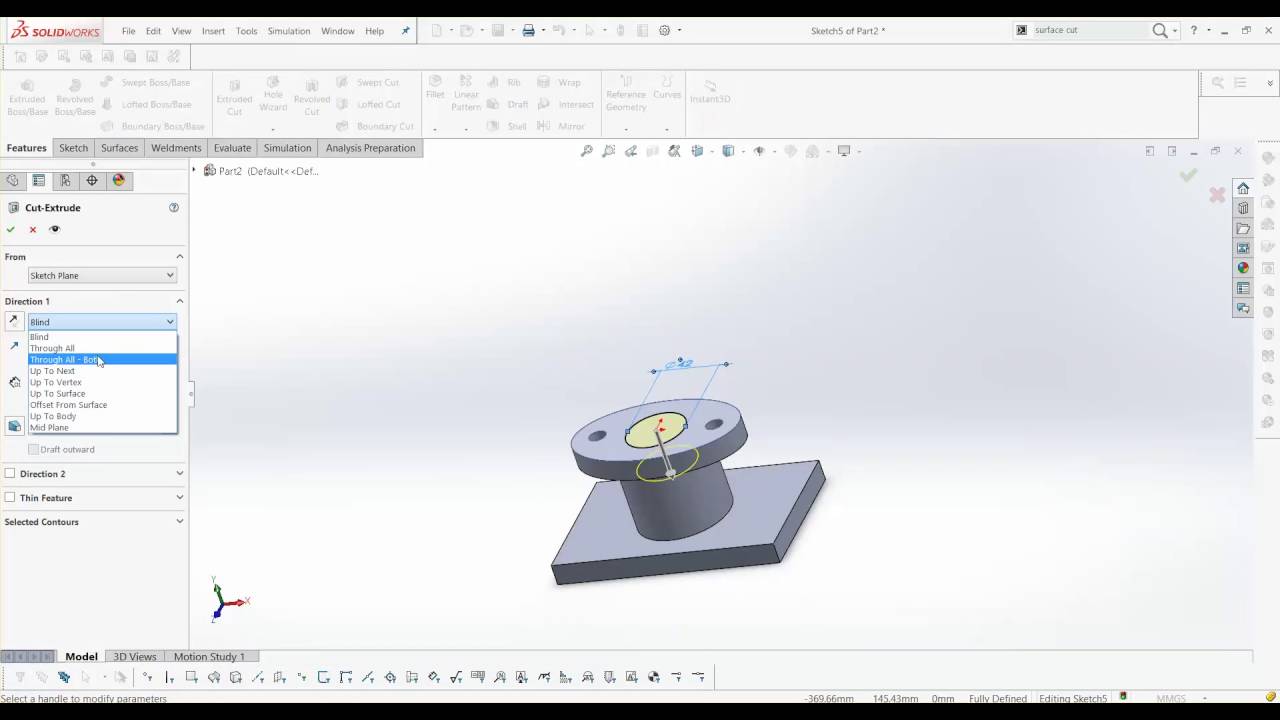The width and height of the screenshot is (1280, 720).
Task: Open the FeatureManager design tree tab
Action: [12, 181]
